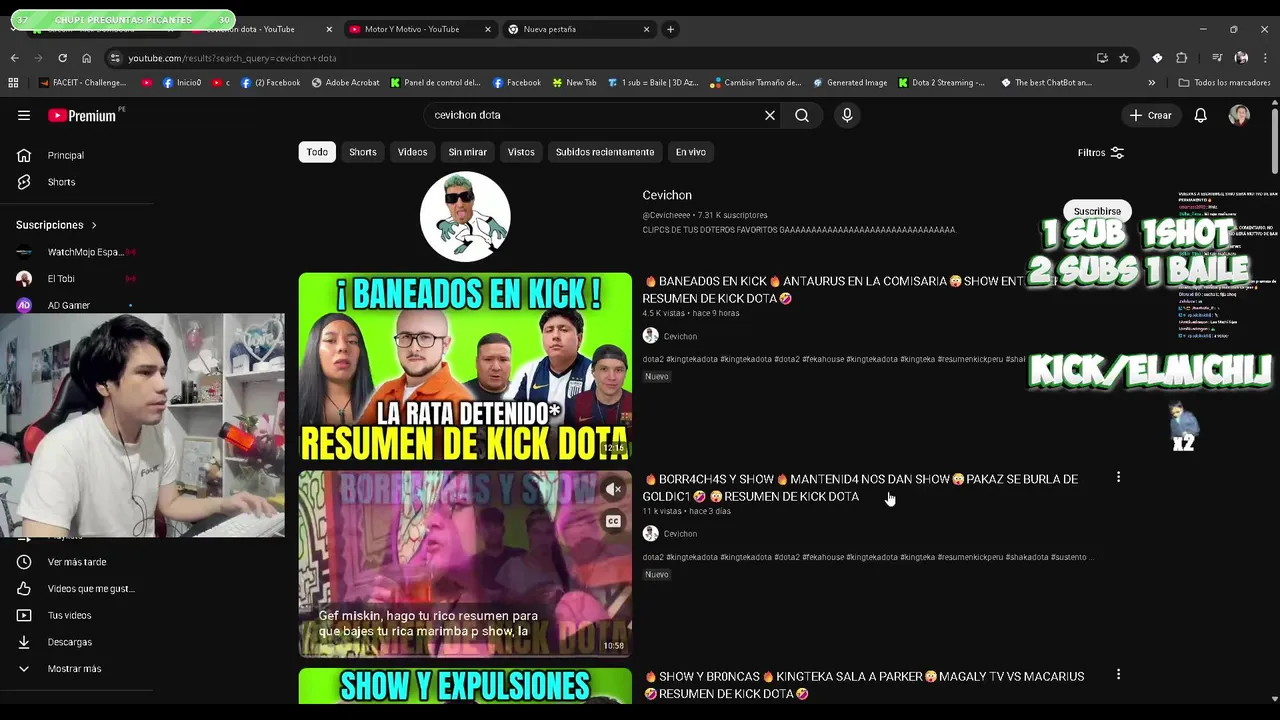Bookmark this page with the star
This screenshot has width=1280, height=720.
1124,58
